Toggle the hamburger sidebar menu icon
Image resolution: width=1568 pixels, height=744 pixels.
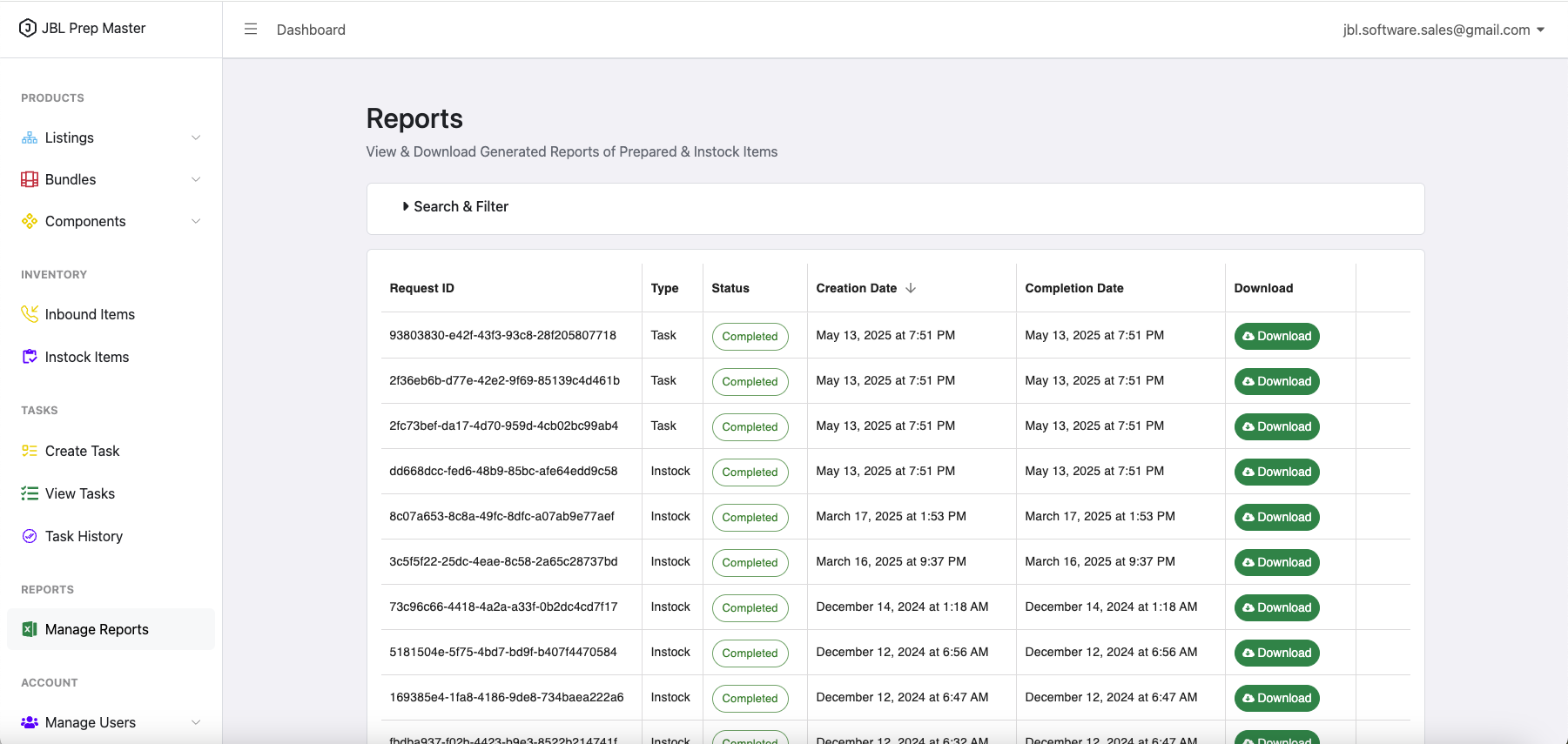(x=251, y=30)
